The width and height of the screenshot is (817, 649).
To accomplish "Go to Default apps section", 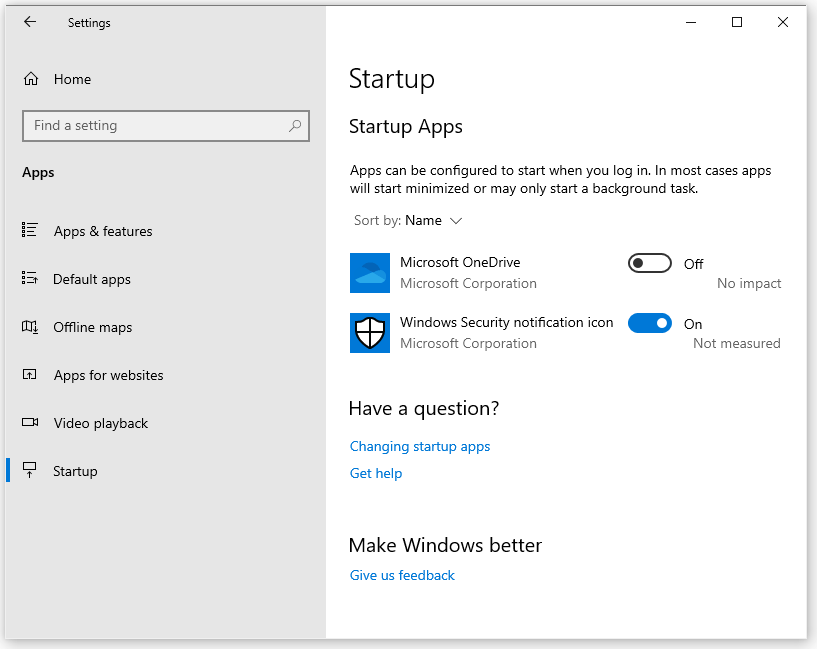I will [x=92, y=279].
